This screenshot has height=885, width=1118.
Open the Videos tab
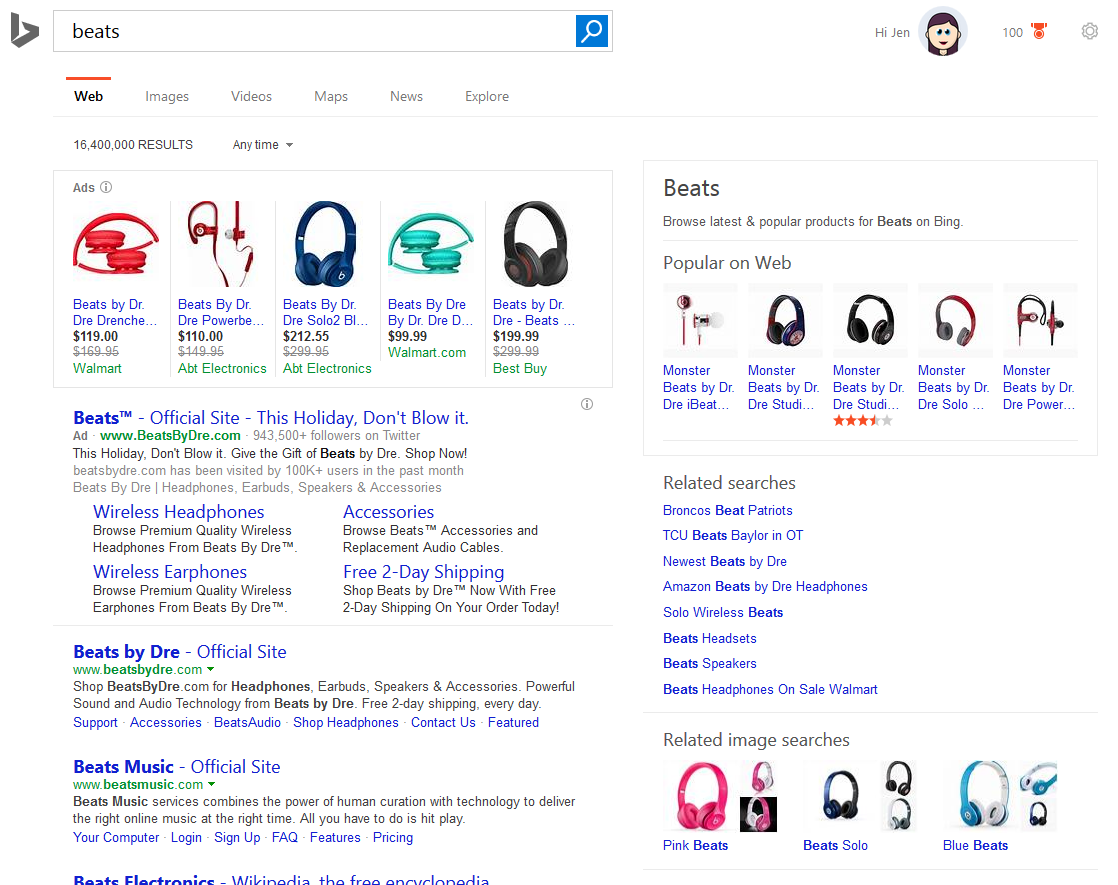click(251, 97)
